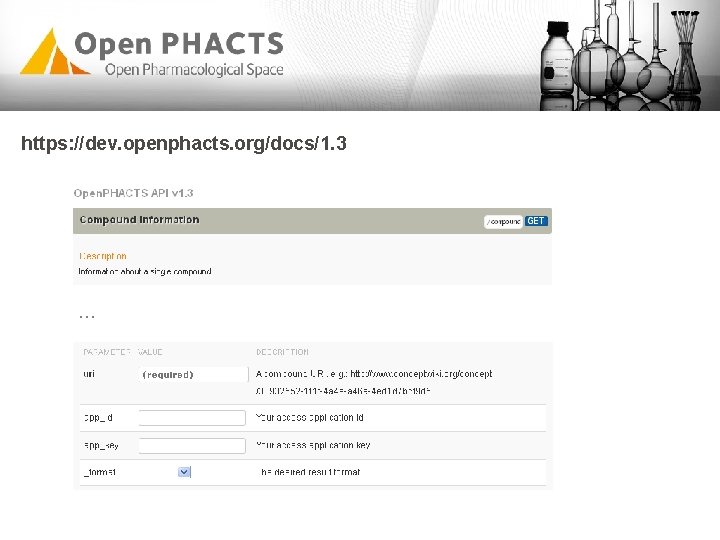720x540 pixels.
Task: Click the Compound Information header bar
Action: [312, 221]
